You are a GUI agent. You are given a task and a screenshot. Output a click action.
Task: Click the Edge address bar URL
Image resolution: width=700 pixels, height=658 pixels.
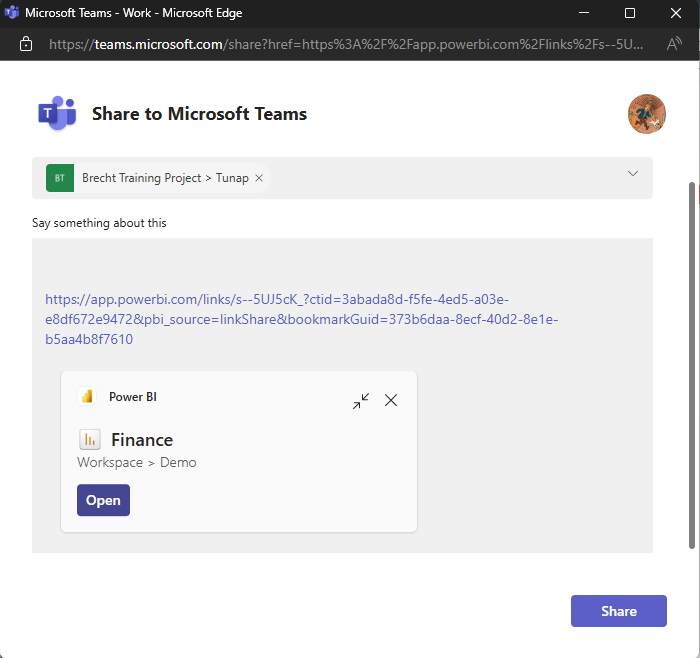pyautogui.click(x=346, y=44)
